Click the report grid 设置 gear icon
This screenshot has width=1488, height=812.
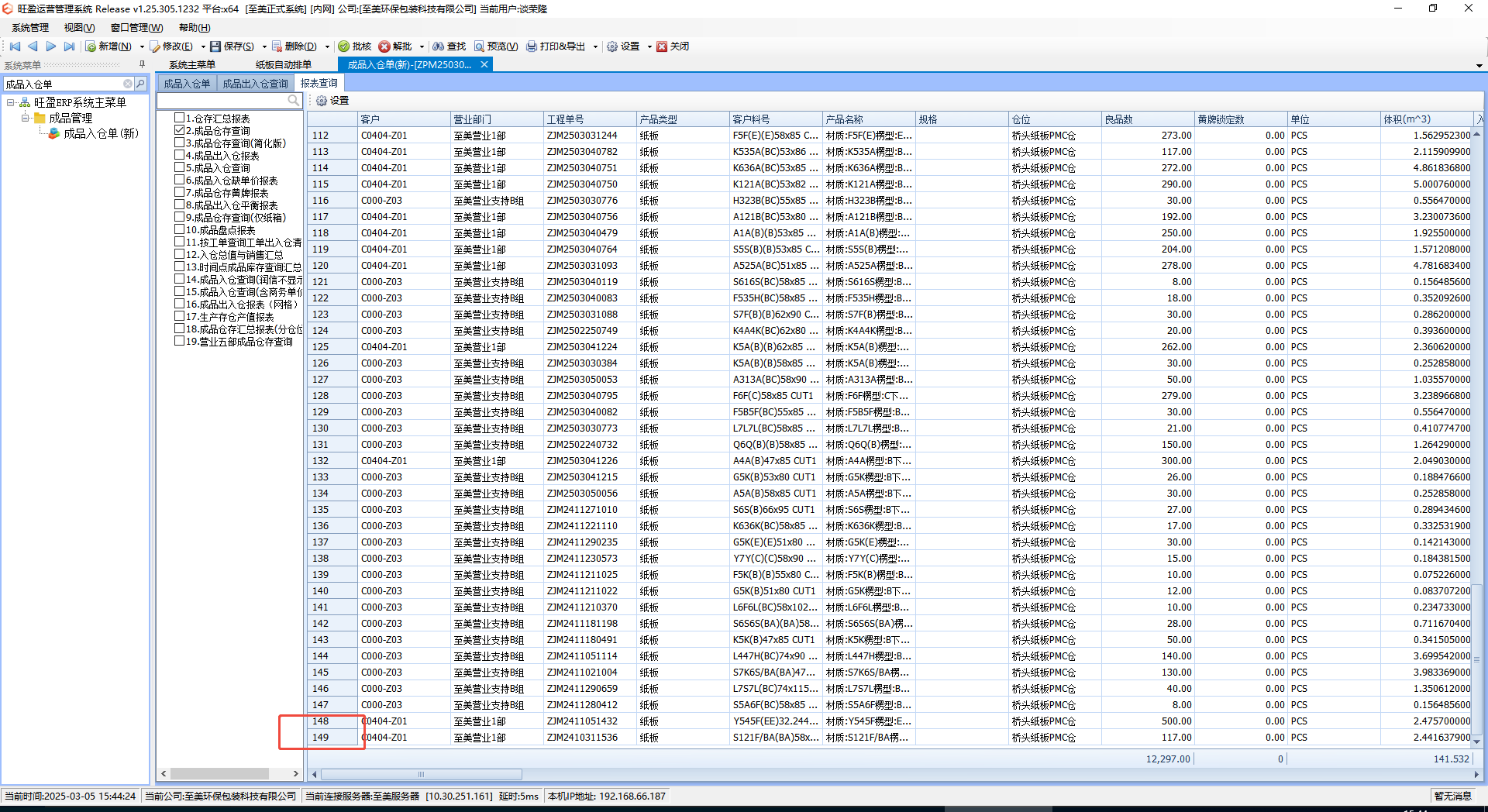coord(322,101)
